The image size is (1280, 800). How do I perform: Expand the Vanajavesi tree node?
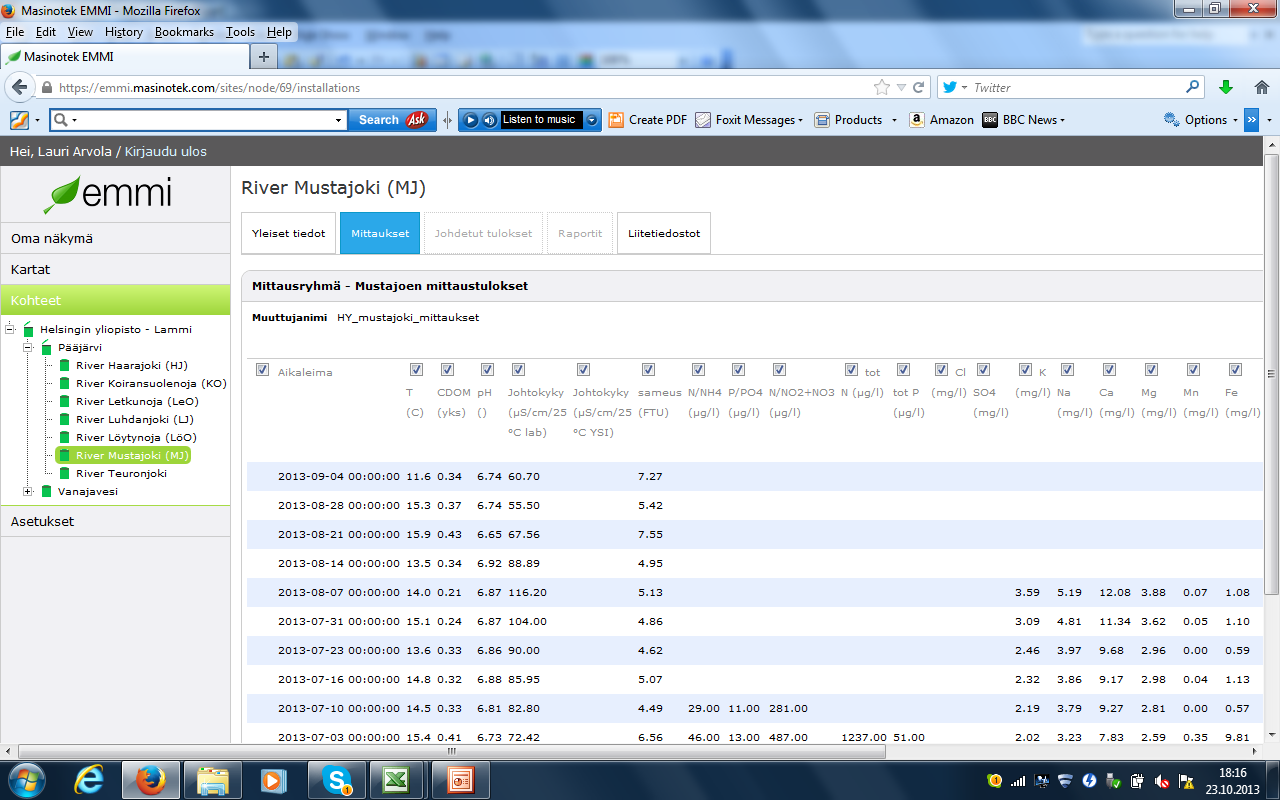click(x=28, y=491)
